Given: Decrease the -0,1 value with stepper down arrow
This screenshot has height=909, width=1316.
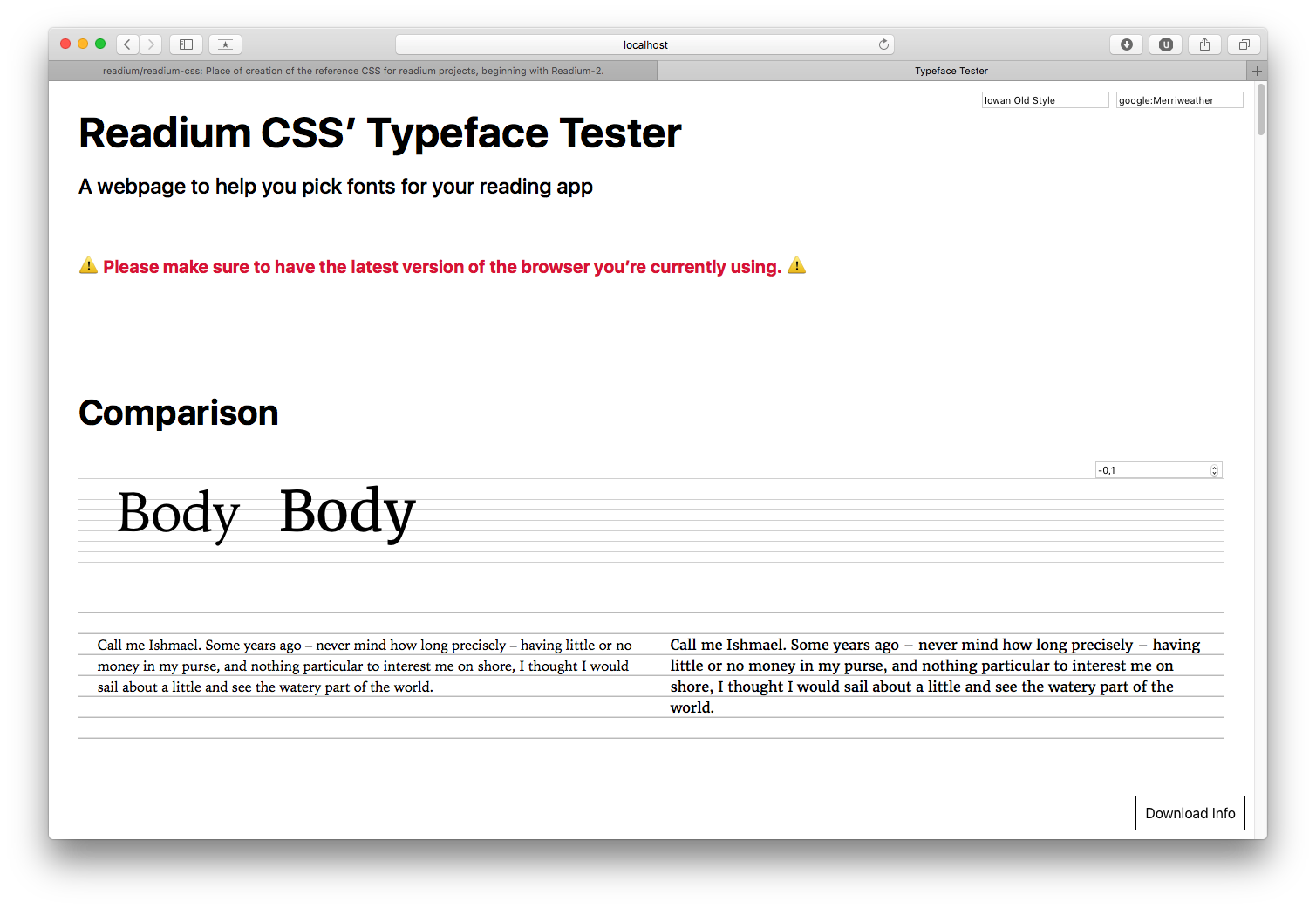Looking at the screenshot, I should click(1214, 474).
